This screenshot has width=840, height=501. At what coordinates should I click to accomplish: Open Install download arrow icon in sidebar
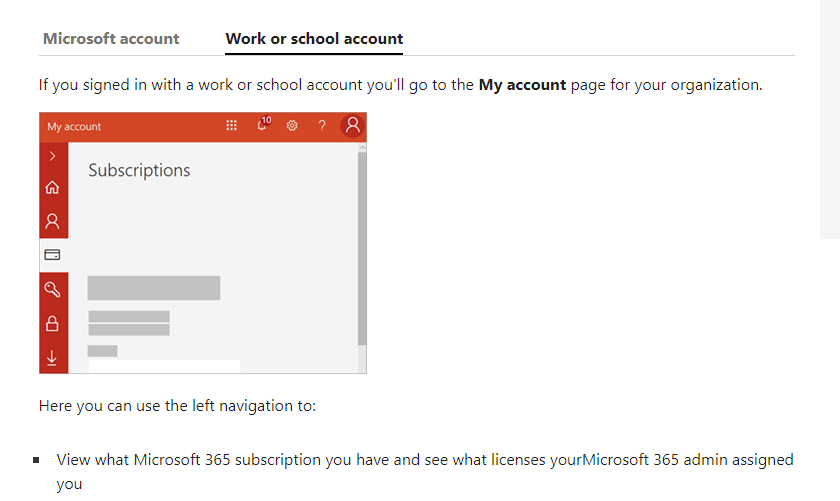(52, 357)
